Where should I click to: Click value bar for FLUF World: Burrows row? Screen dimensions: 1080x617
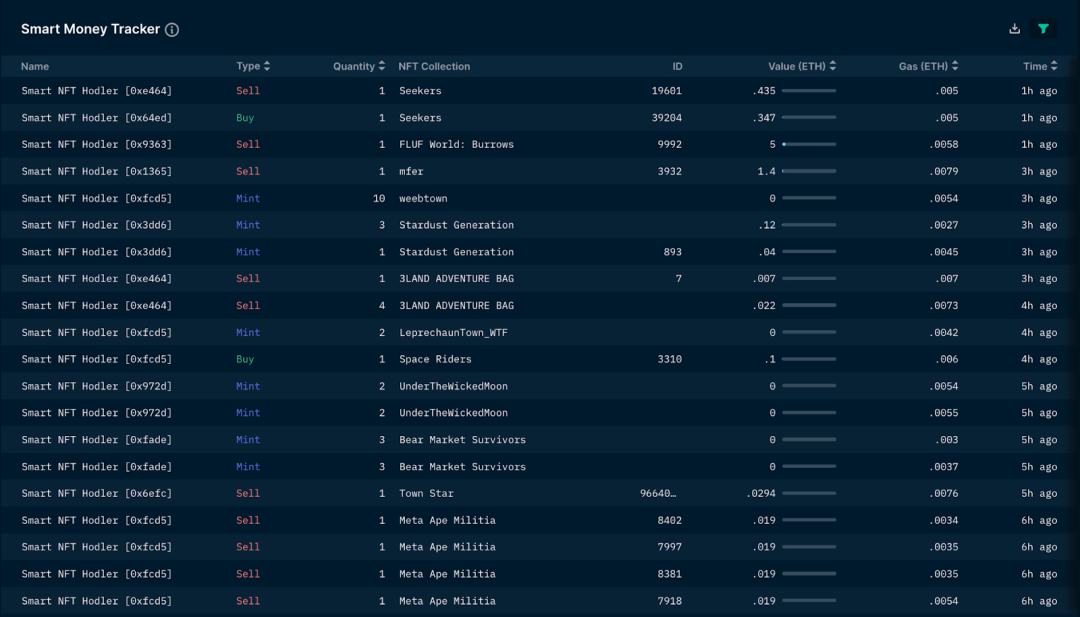click(x=809, y=145)
